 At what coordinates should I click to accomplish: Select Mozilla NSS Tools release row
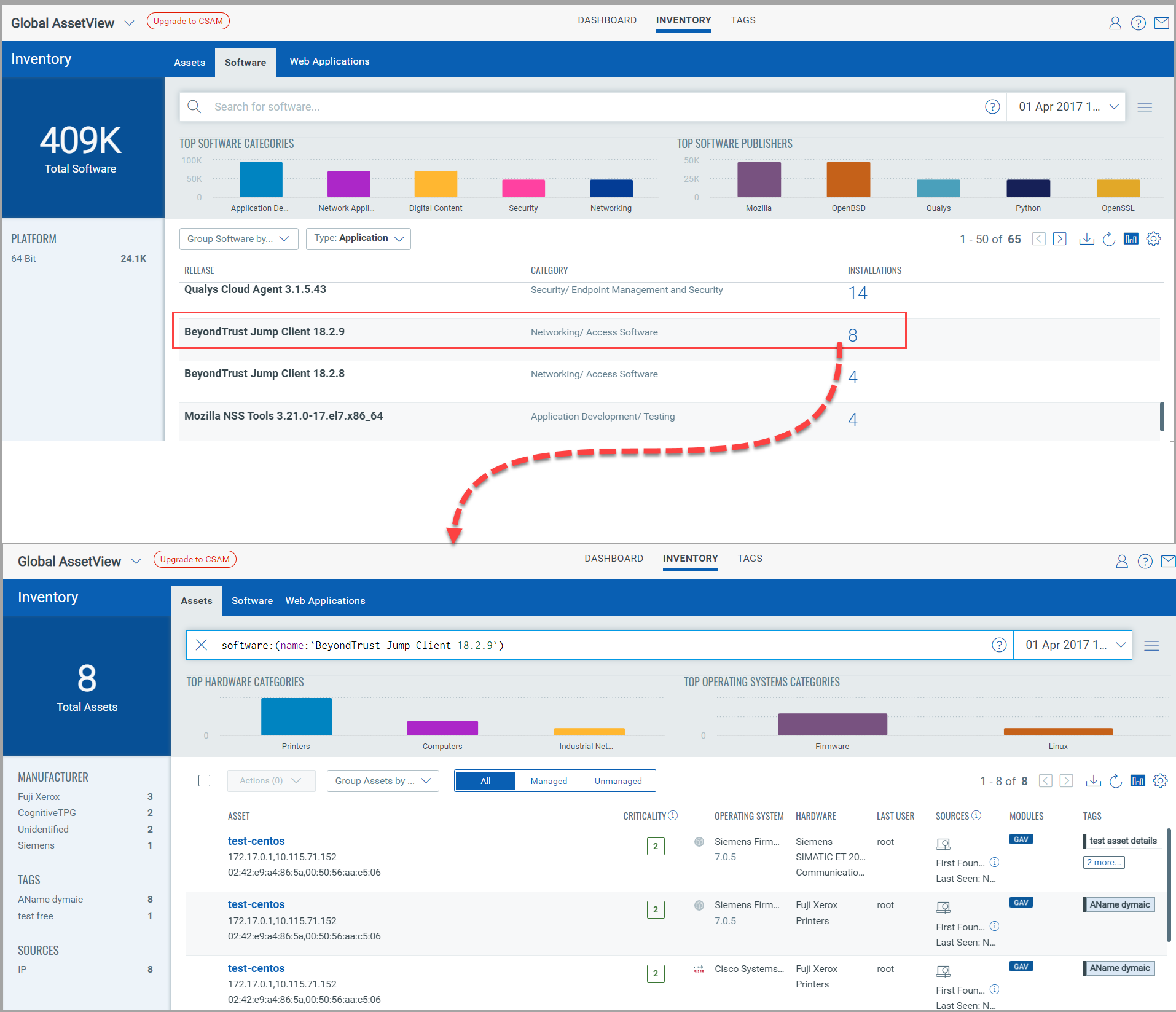click(670, 422)
